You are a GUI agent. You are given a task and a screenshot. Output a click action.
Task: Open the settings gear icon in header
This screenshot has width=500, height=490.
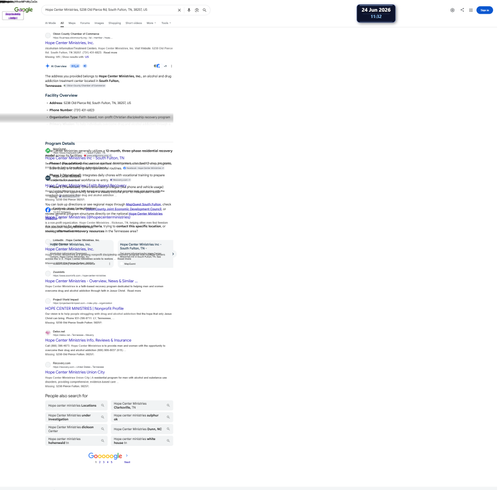pyautogui.click(x=452, y=10)
